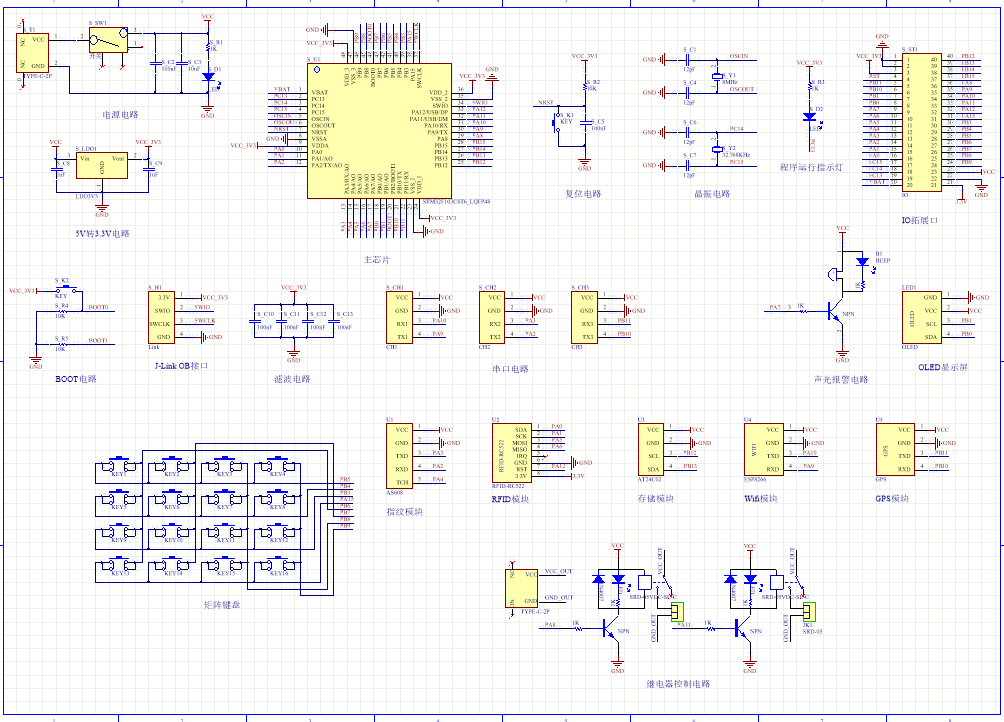Select the AT24C02 storage module U3
1004x722 pixels.
653,448
